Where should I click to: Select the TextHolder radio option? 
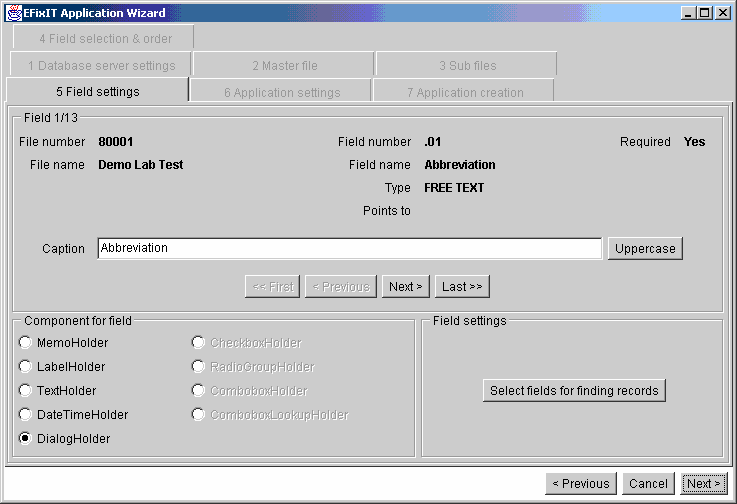tap(26, 391)
